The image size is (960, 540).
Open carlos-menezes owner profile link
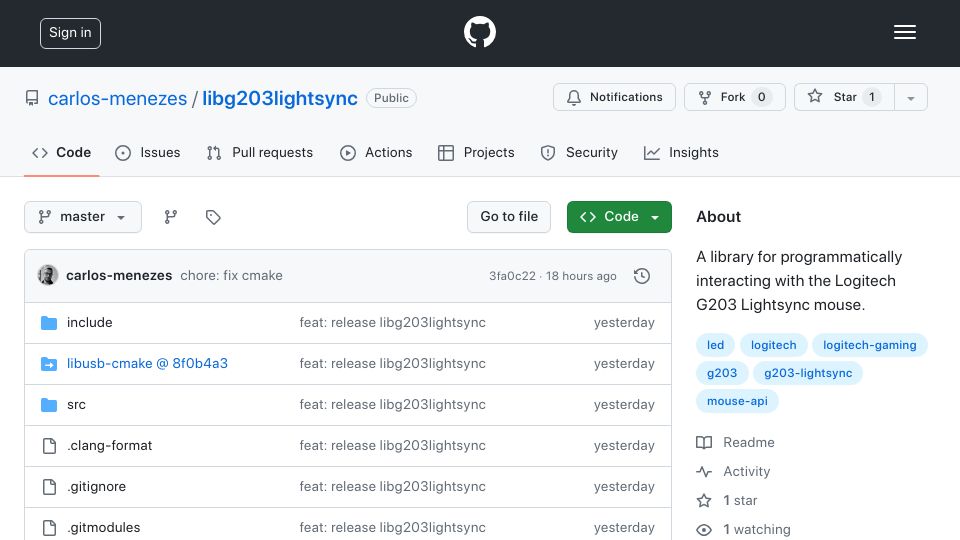tap(118, 99)
